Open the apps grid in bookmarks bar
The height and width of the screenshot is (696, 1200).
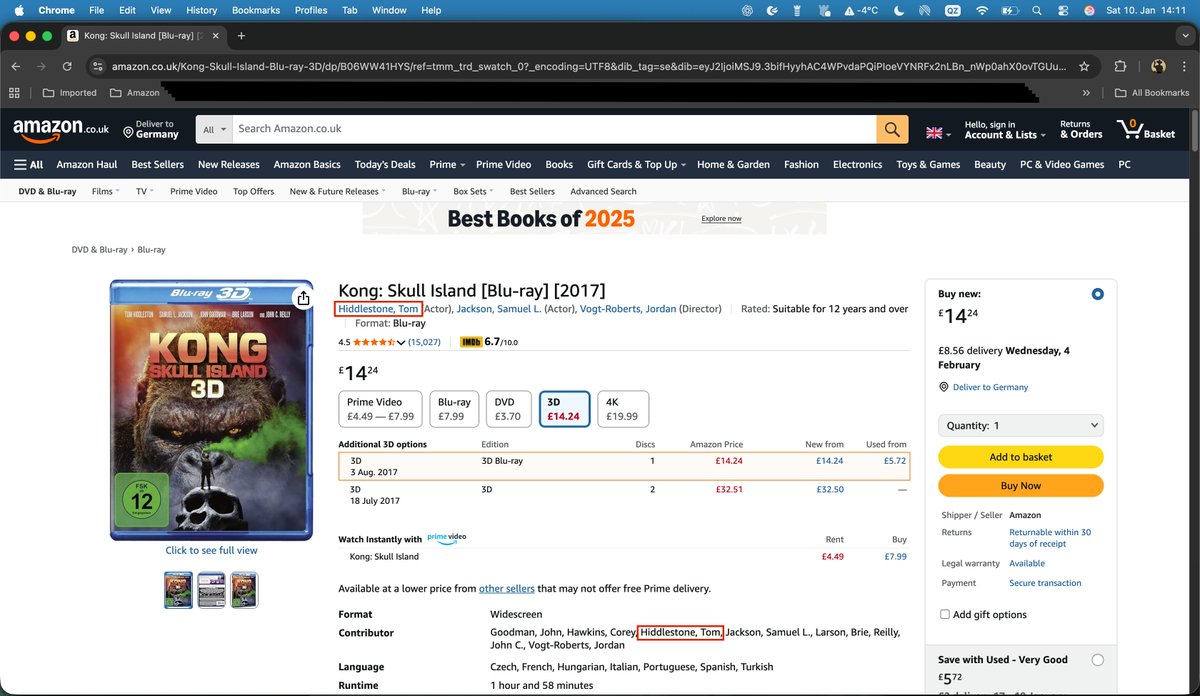14,93
